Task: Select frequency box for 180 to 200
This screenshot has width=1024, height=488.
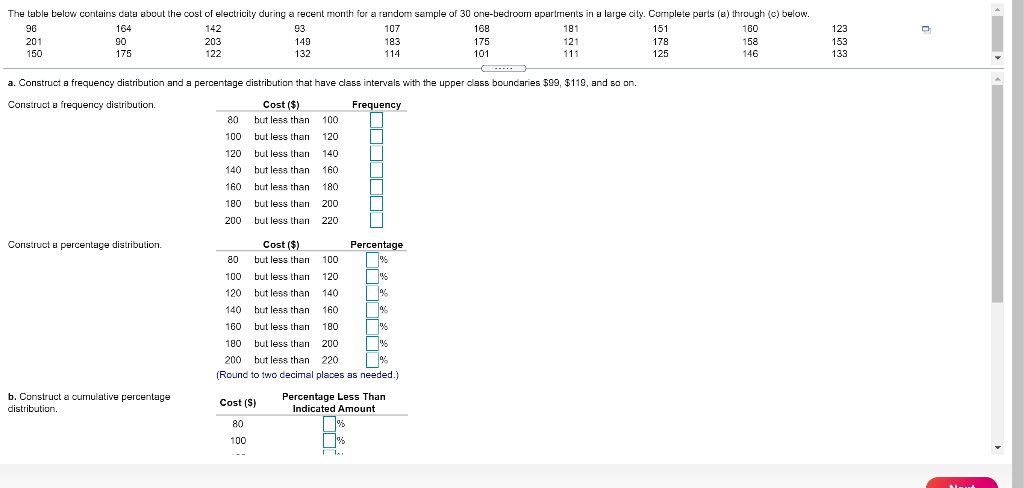Action: [x=376, y=203]
